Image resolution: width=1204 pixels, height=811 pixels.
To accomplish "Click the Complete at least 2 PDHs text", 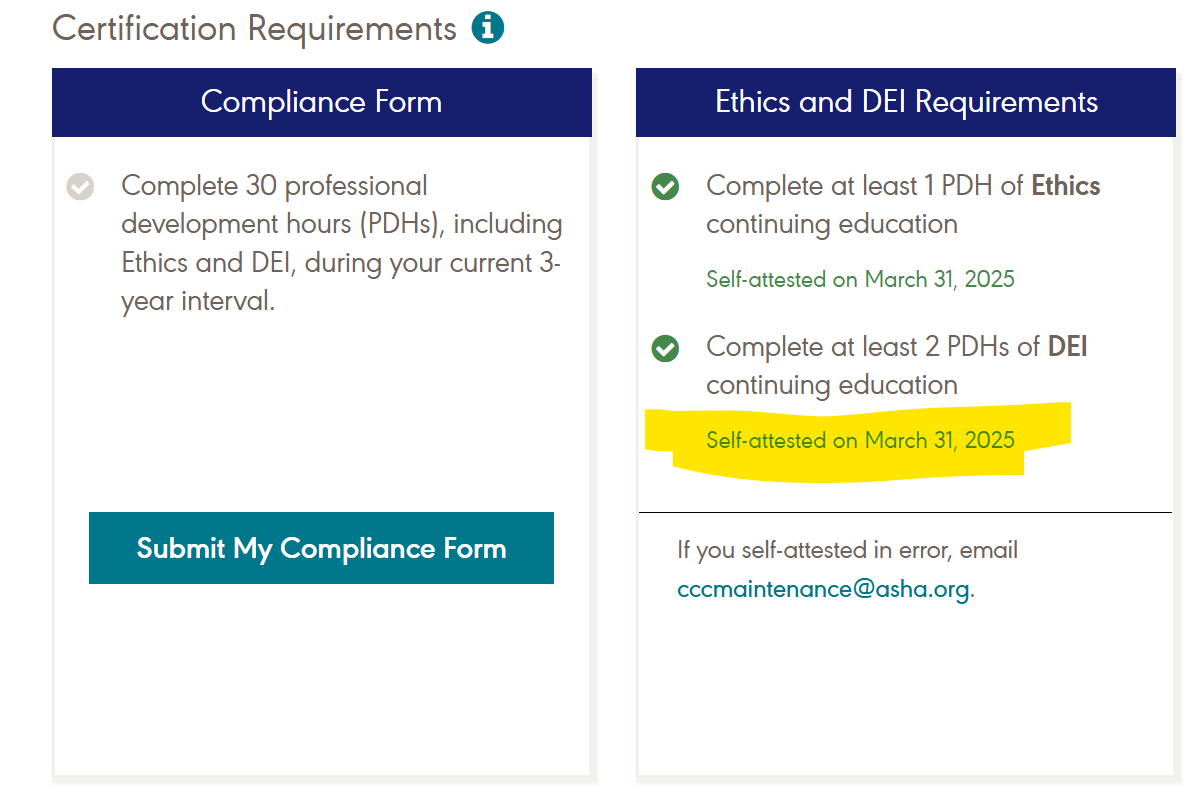I will click(x=873, y=347).
